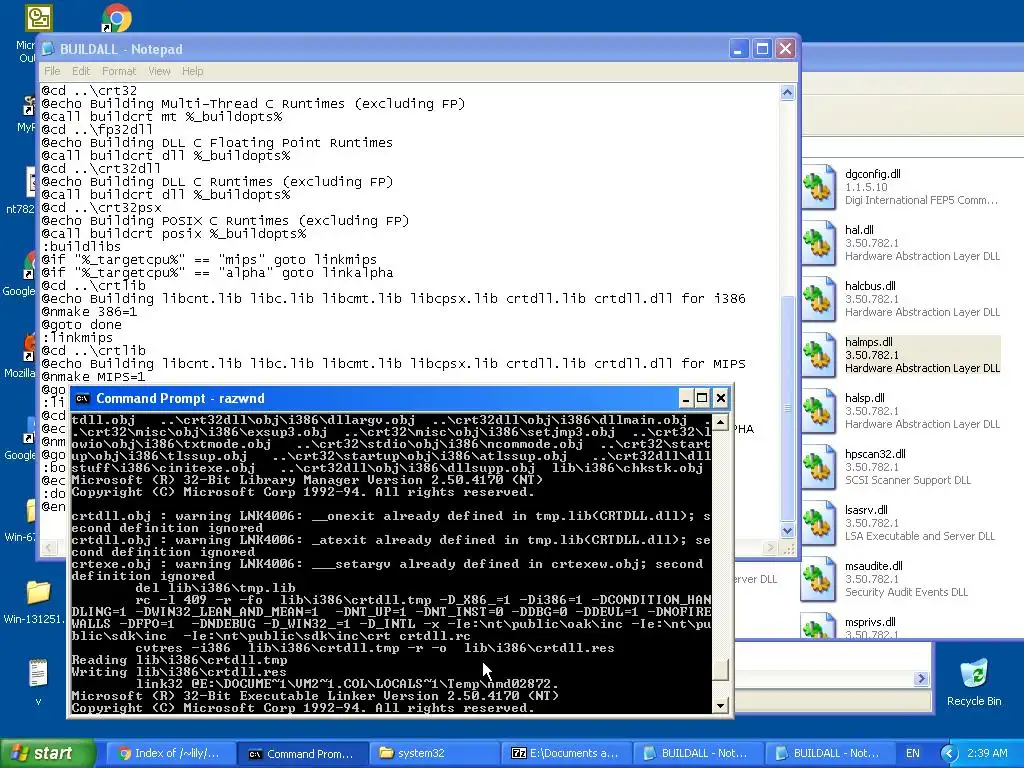Switch to first BUILDALL Notepad taskbar button
1024x768 pixels.
click(x=697, y=753)
